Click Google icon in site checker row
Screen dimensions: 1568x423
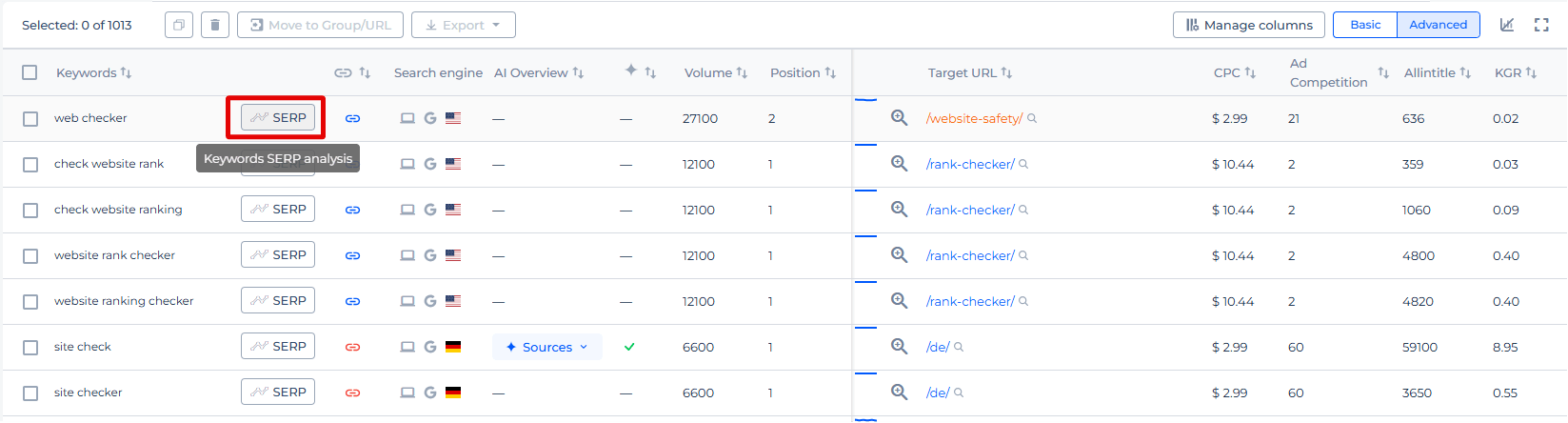[430, 393]
